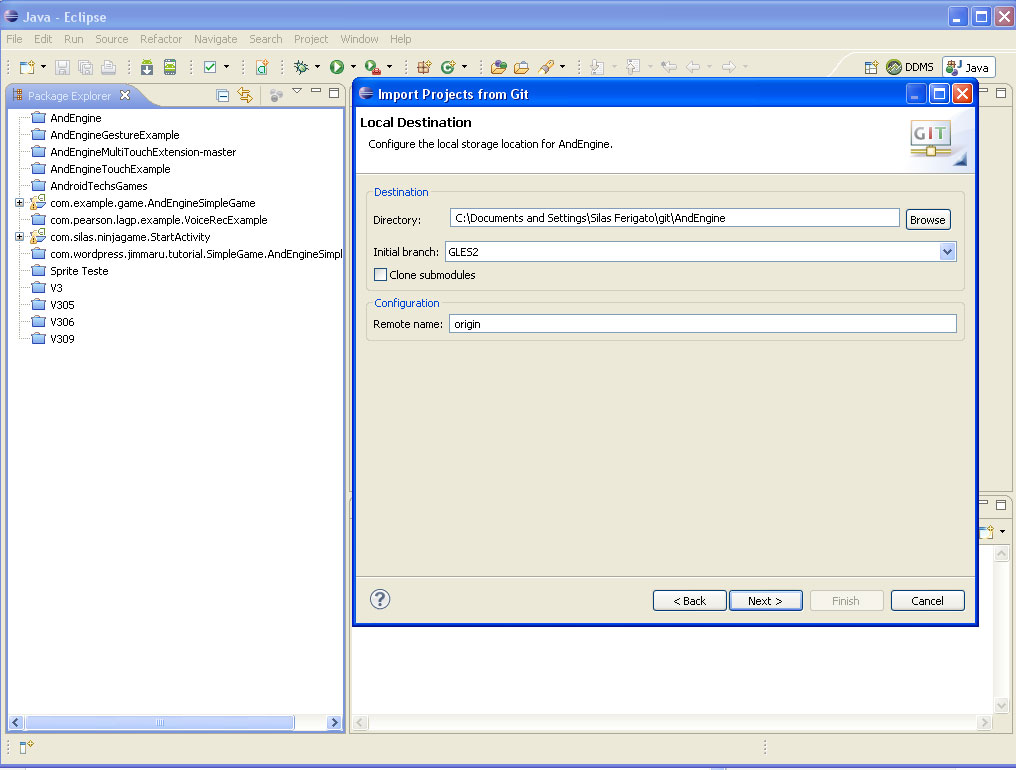The width and height of the screenshot is (1016, 770).
Task: Open the New wizard dropdown arrow
Action: 43,67
